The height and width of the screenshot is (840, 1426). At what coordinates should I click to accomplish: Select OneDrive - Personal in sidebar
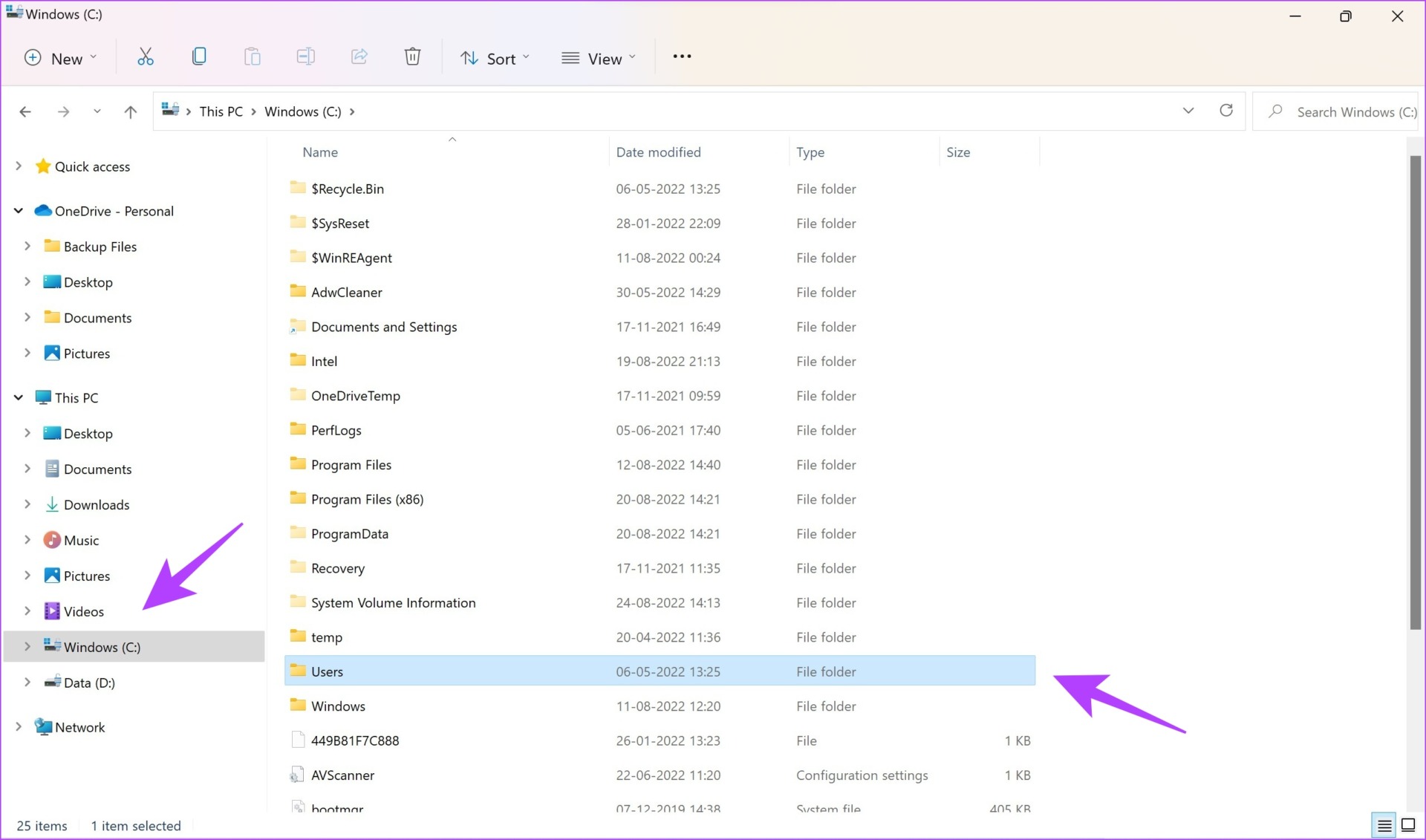[x=114, y=212]
